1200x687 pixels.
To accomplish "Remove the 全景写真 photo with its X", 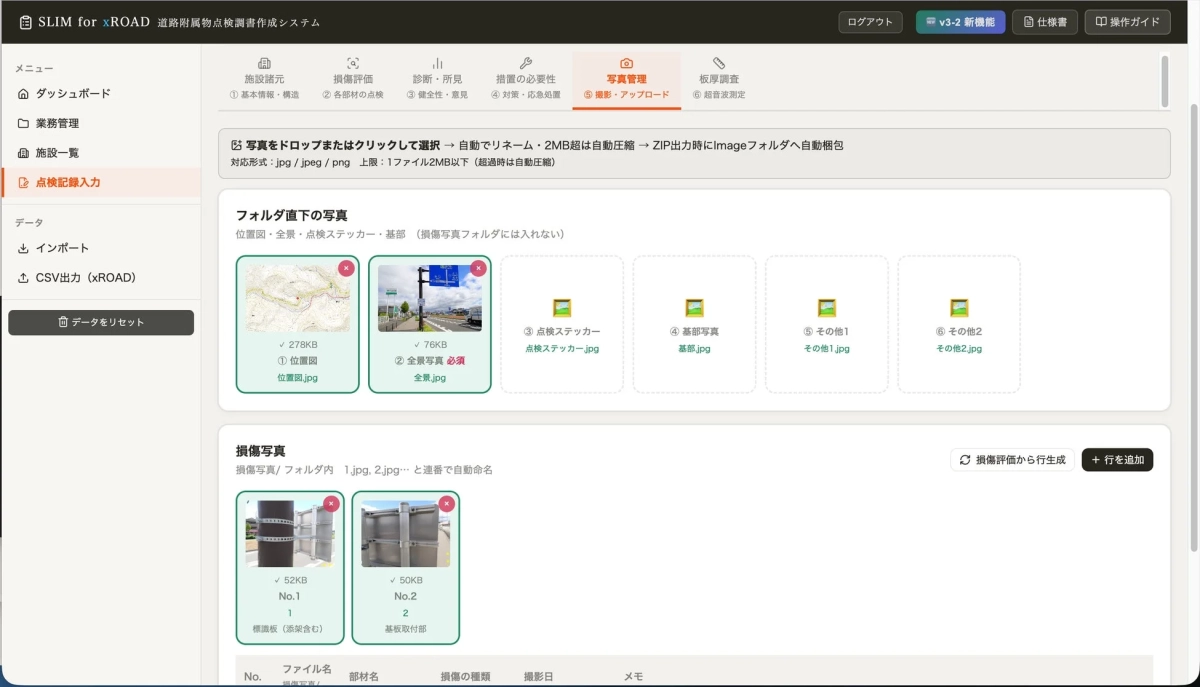I will (478, 268).
